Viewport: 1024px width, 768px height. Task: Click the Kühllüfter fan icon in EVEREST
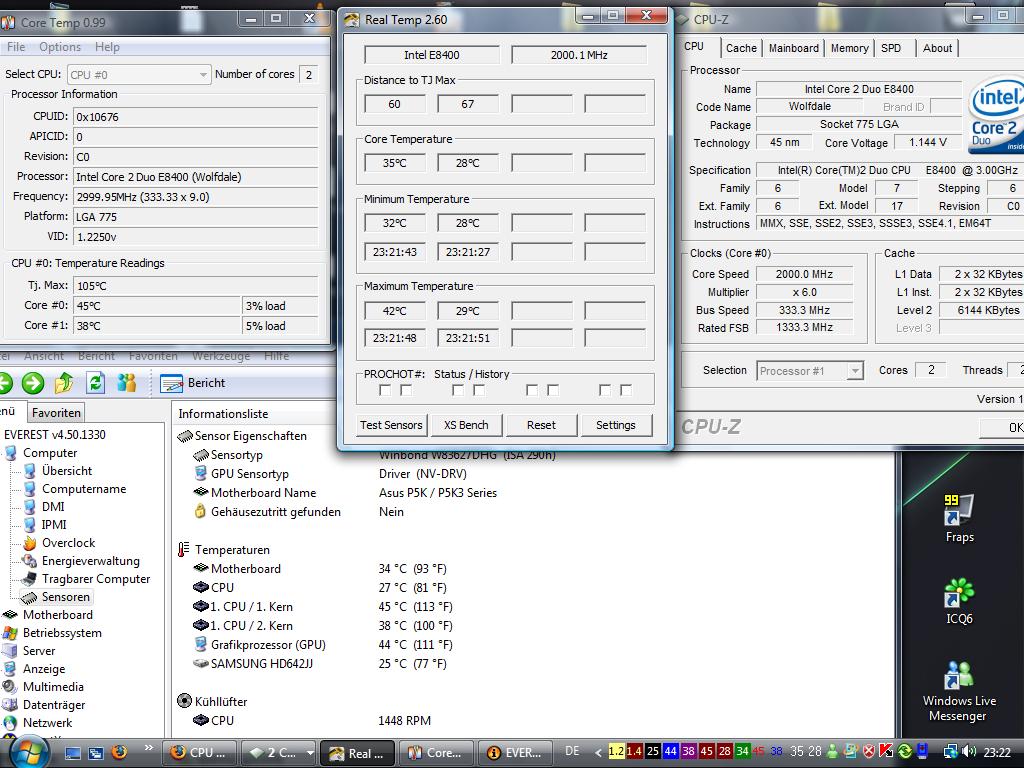pos(184,701)
